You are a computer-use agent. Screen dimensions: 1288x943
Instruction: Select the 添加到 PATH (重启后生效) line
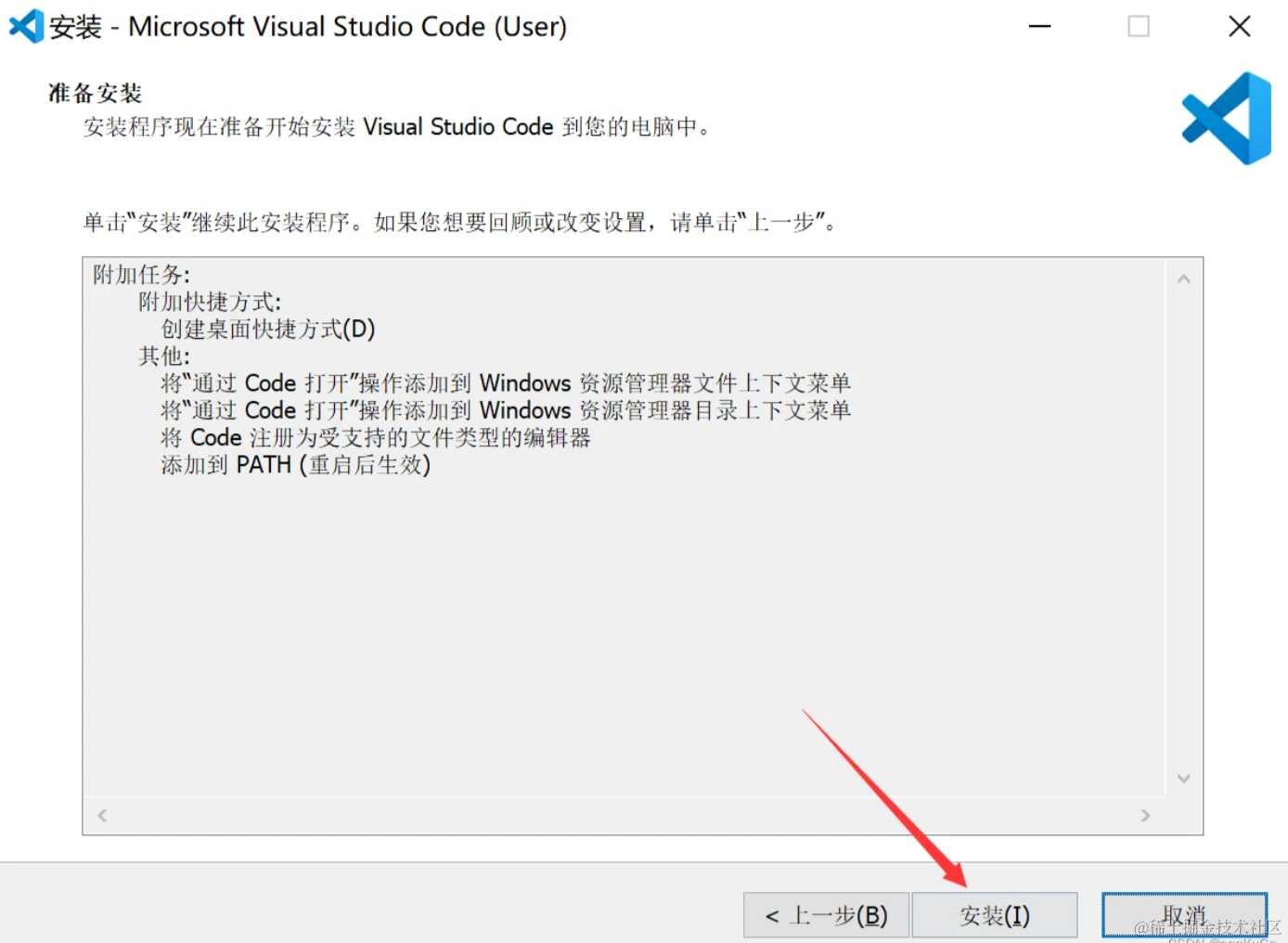pyautogui.click(x=295, y=465)
